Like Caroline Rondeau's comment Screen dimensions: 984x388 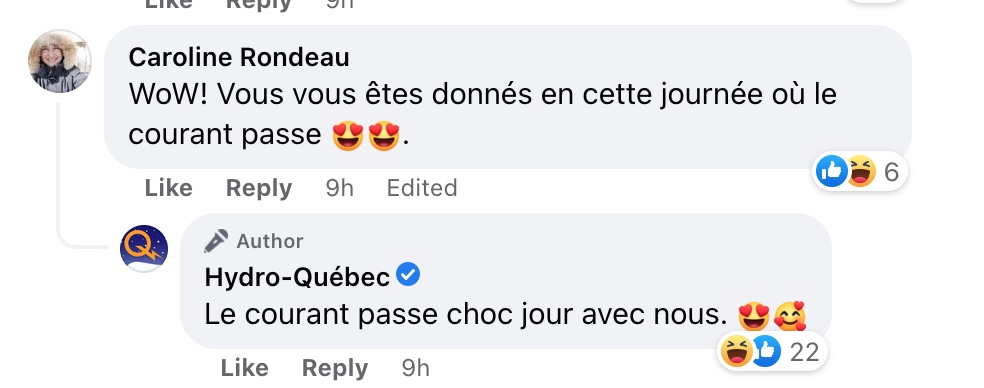(x=168, y=188)
